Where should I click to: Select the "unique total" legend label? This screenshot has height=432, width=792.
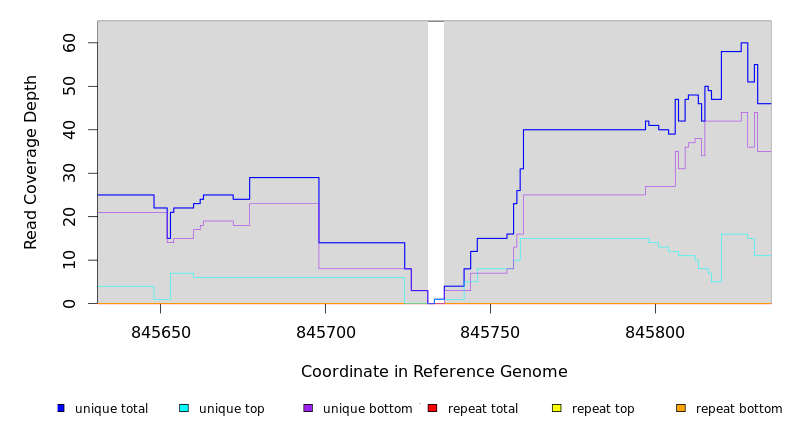pos(111,409)
